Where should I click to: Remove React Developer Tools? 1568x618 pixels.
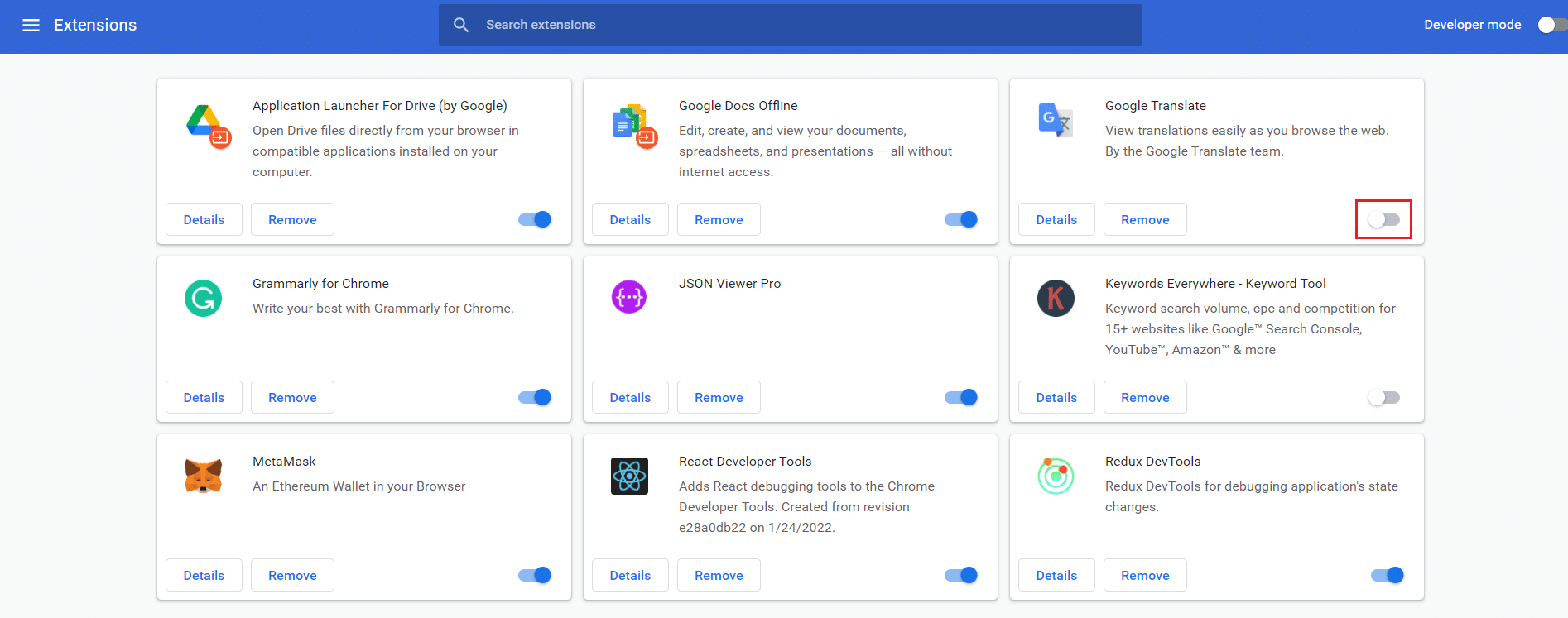click(x=719, y=575)
